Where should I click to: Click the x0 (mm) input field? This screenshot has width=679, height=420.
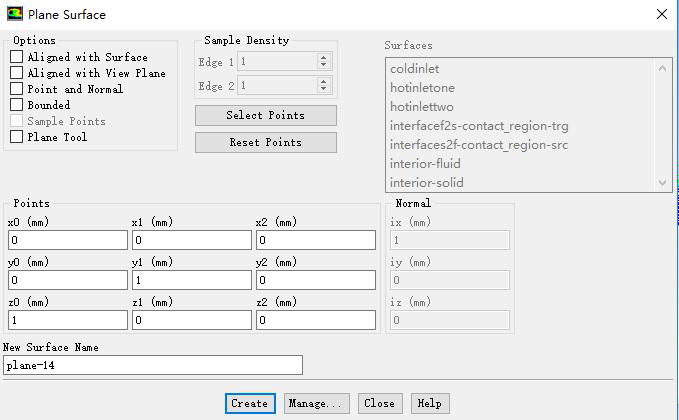[68, 240]
